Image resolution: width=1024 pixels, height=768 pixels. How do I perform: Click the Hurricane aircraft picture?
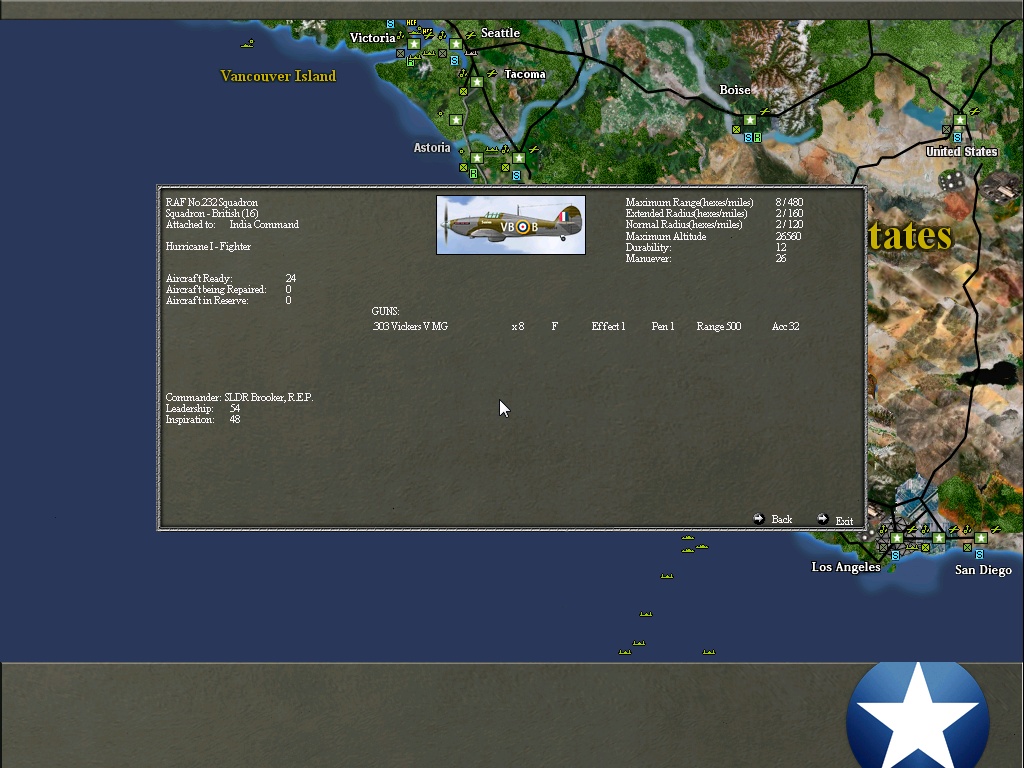click(511, 225)
